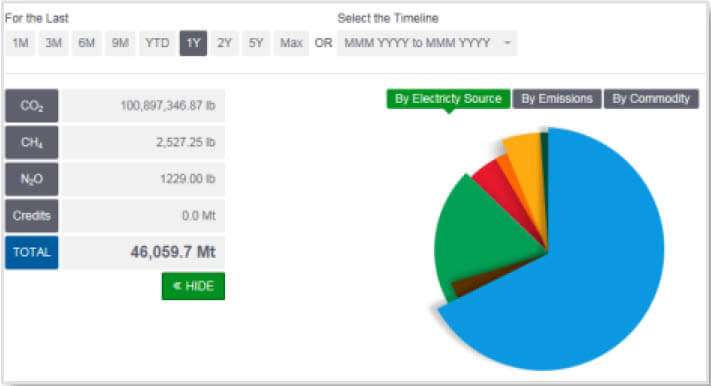This screenshot has height=386, width=711.
Task: Click the timeline dropdown arrow
Action: tap(507, 43)
